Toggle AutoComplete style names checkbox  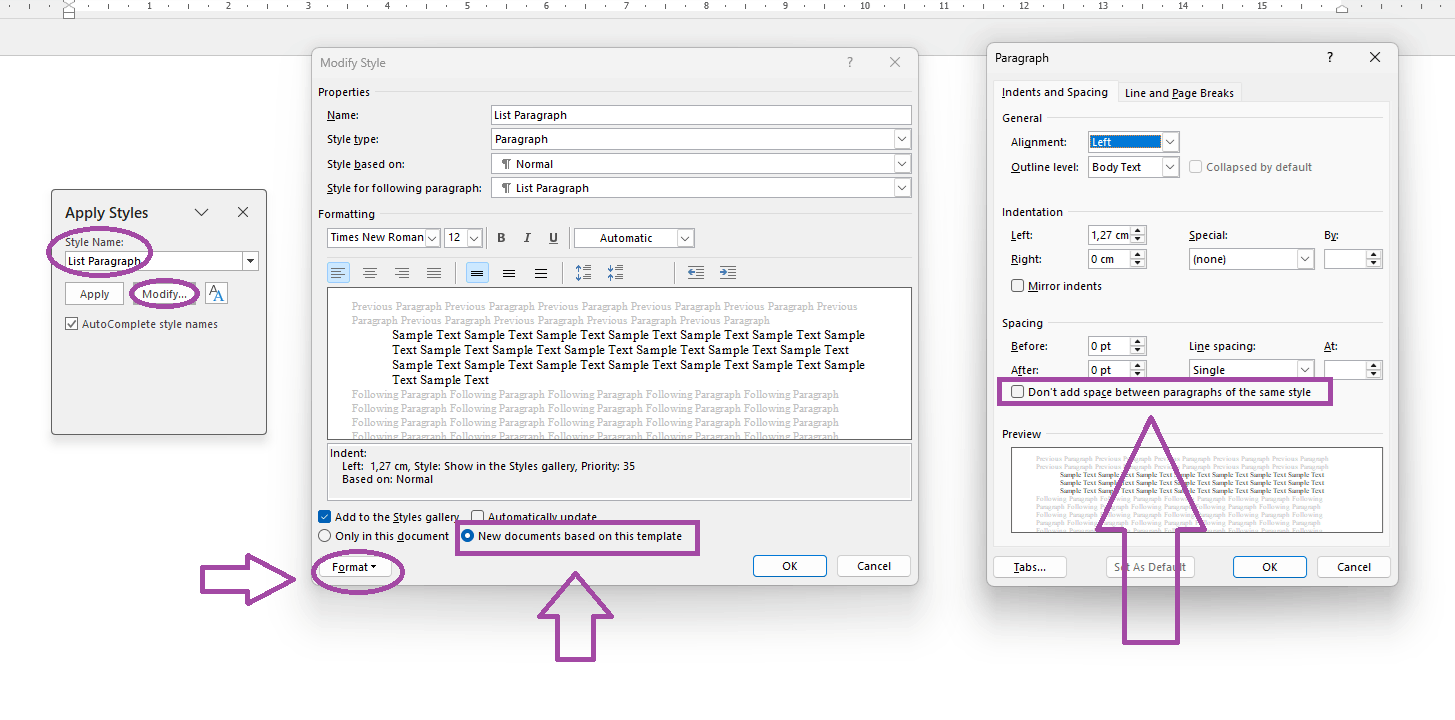71,324
